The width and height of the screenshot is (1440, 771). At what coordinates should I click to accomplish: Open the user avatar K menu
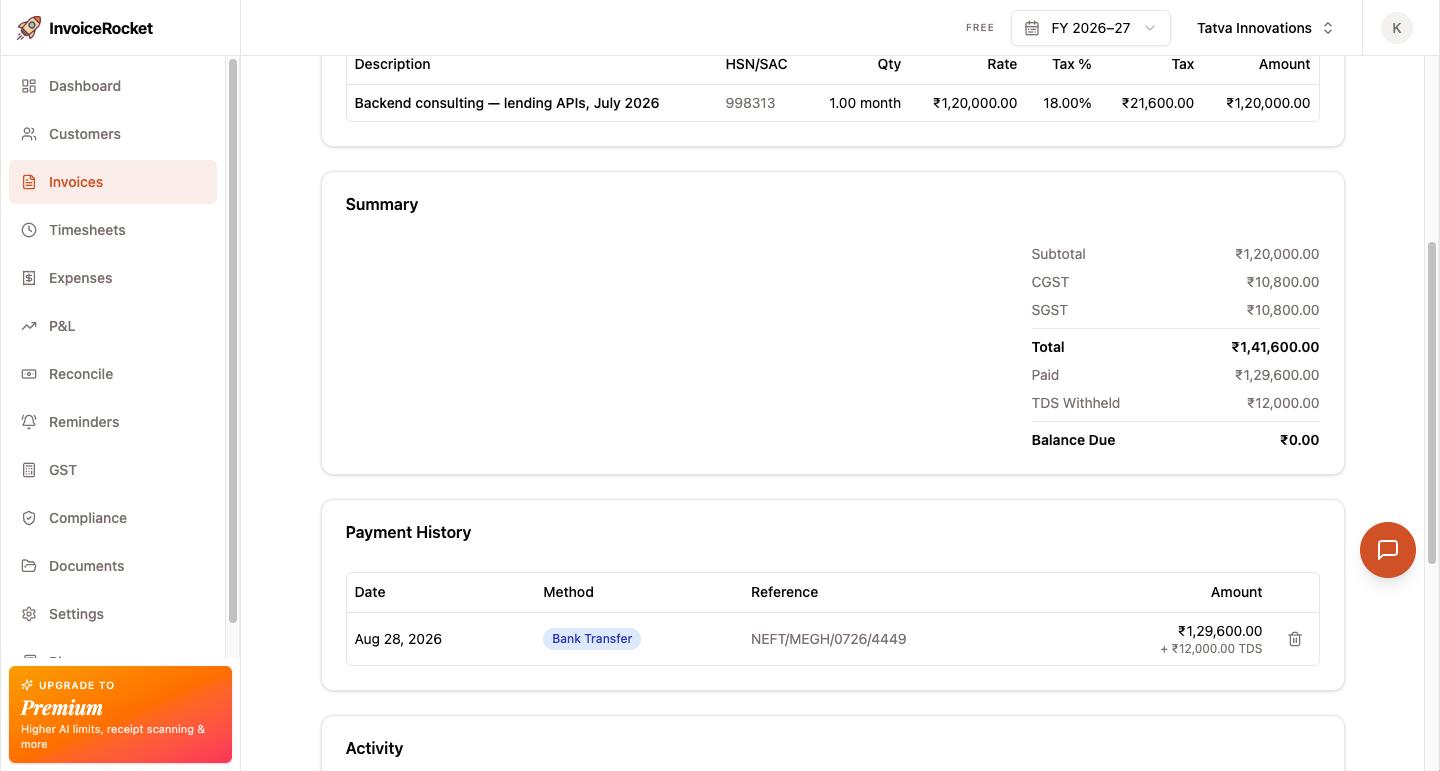pyautogui.click(x=1396, y=28)
